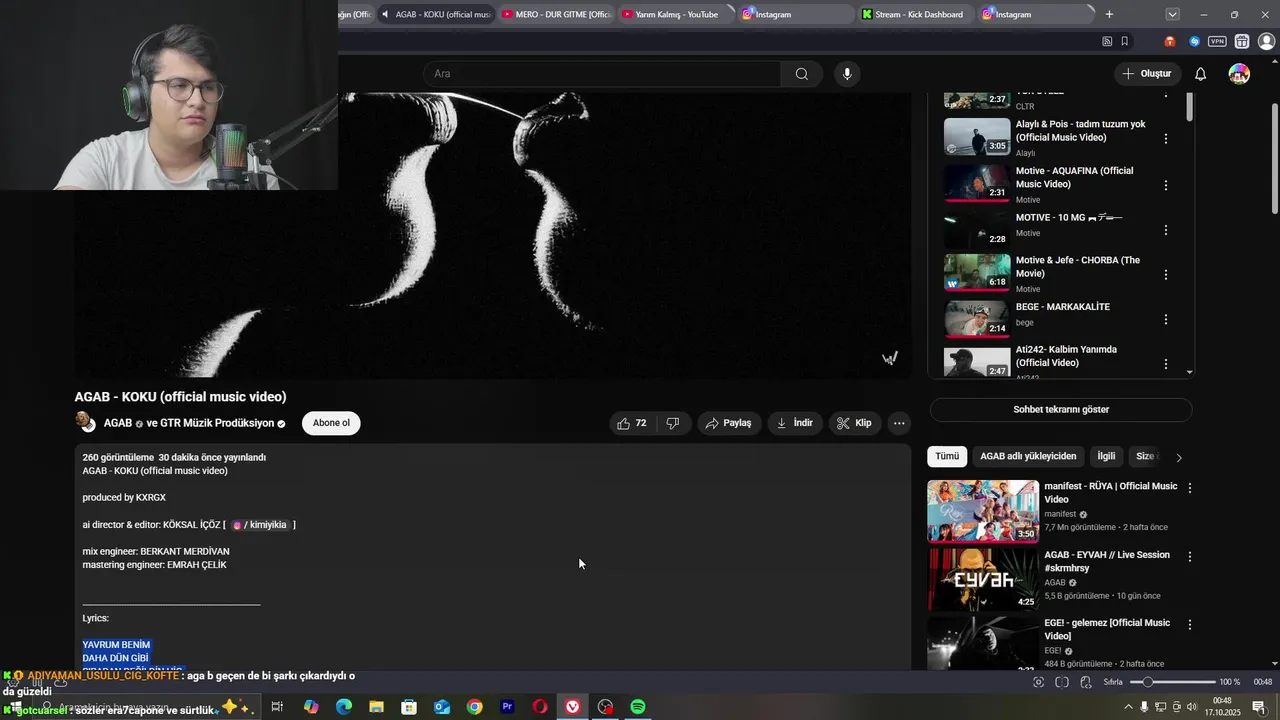Click the capture icon in browser status bar
Viewport: 1280px width, 720px height.
(1038, 682)
